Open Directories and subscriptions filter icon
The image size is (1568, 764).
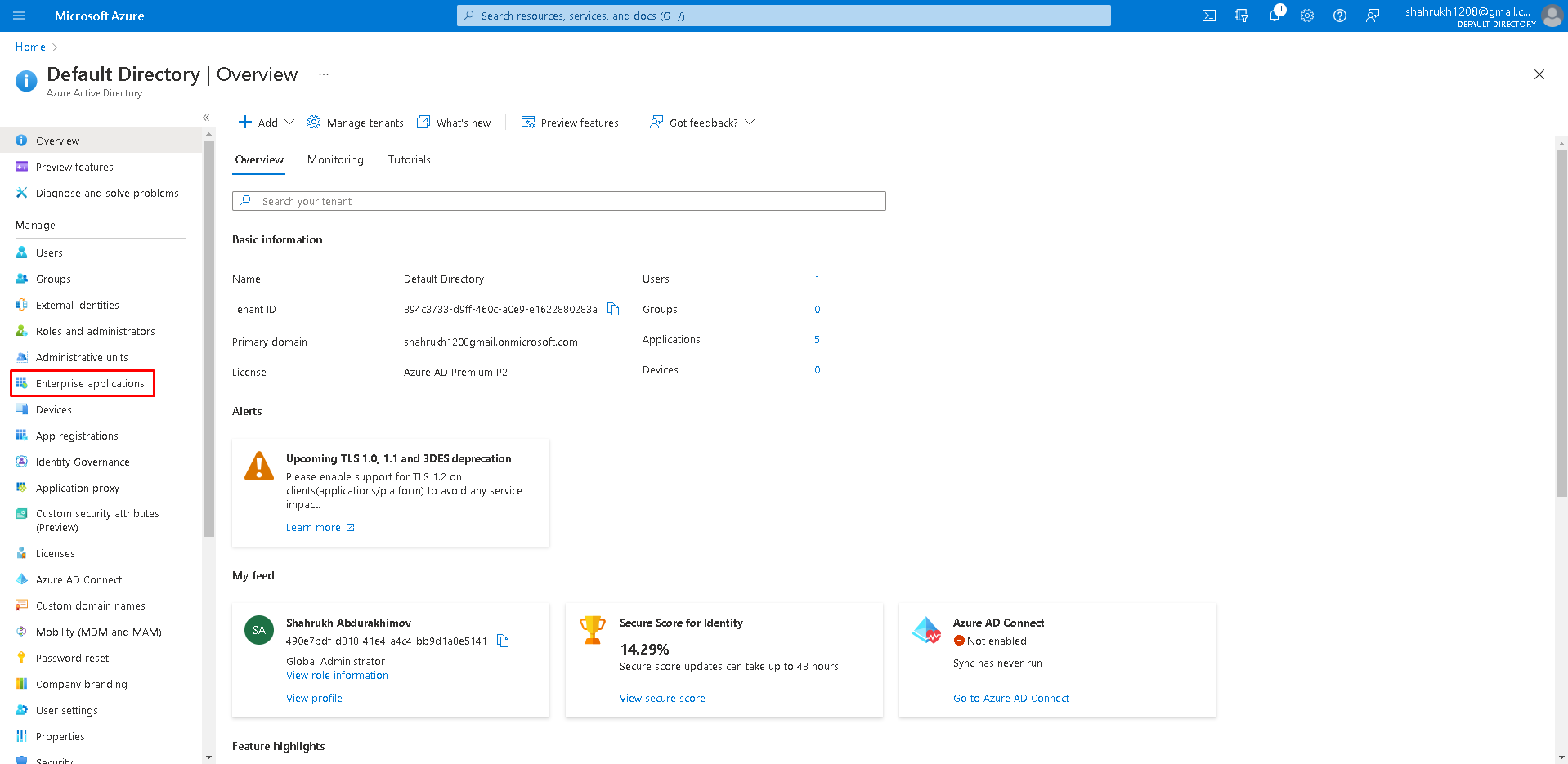[1242, 16]
